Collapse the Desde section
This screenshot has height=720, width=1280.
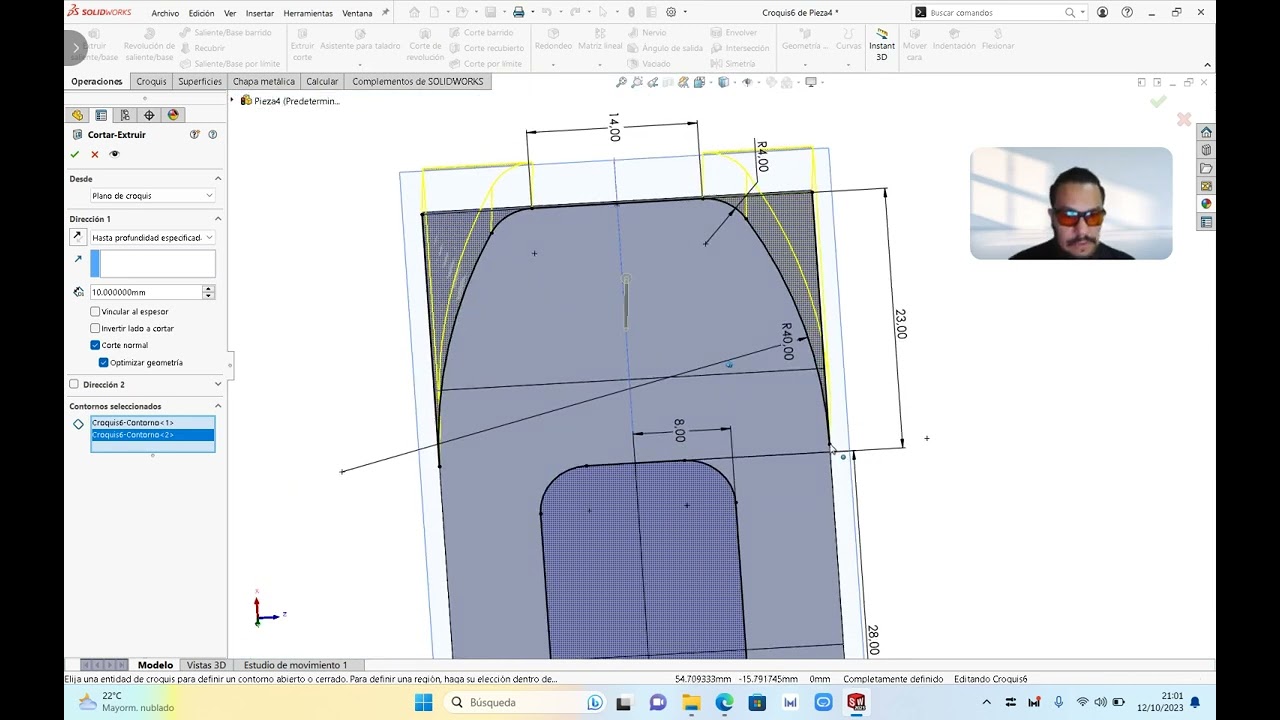point(218,179)
